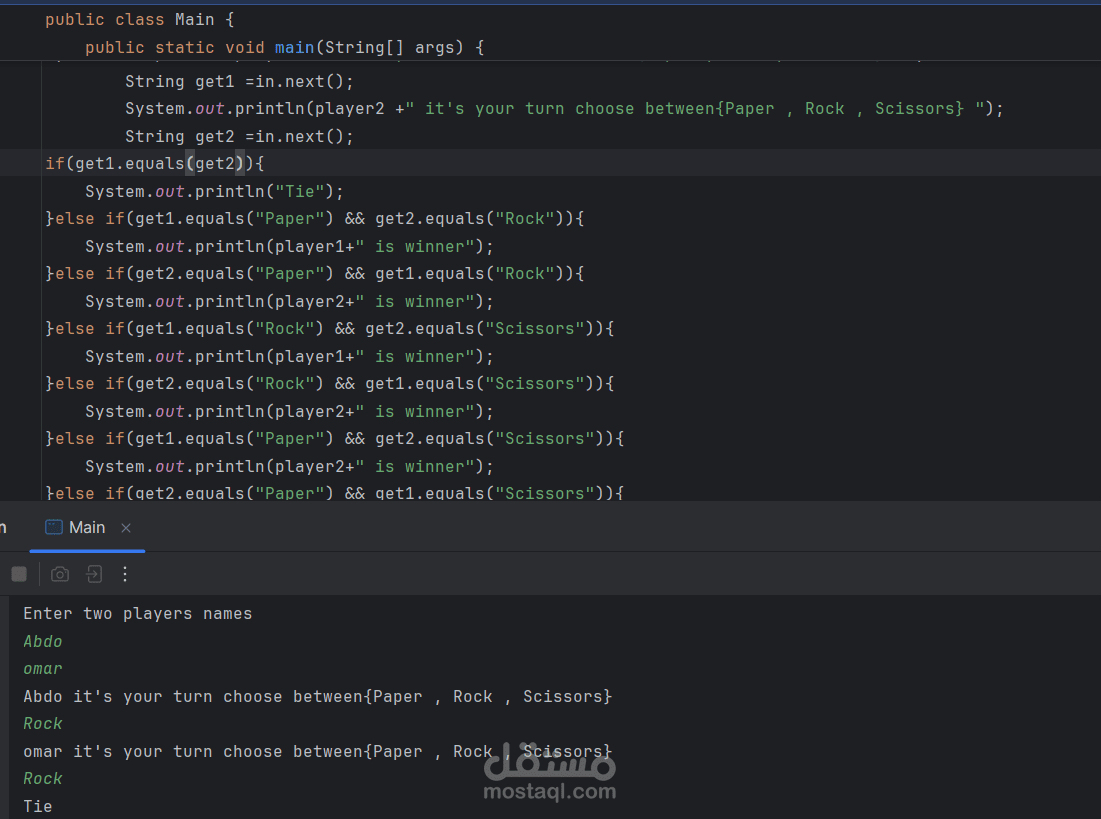Click the final 'Tie' output in console

point(38,806)
